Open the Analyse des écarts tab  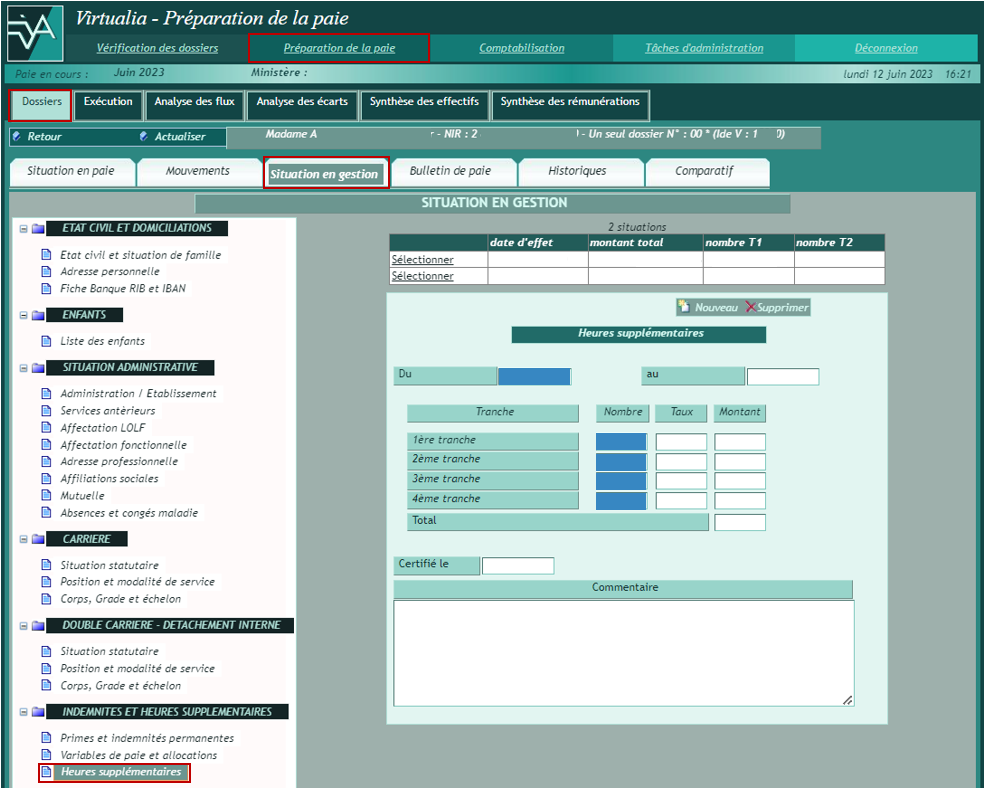[302, 102]
